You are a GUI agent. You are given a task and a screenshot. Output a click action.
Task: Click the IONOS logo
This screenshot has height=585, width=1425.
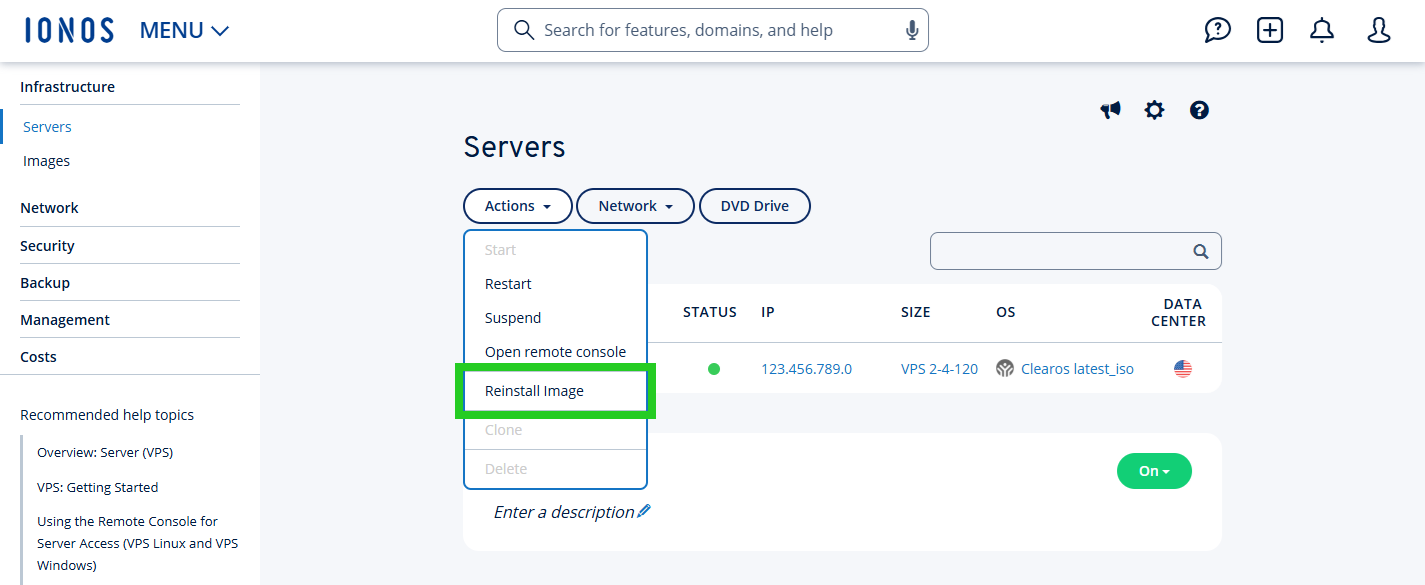click(70, 30)
